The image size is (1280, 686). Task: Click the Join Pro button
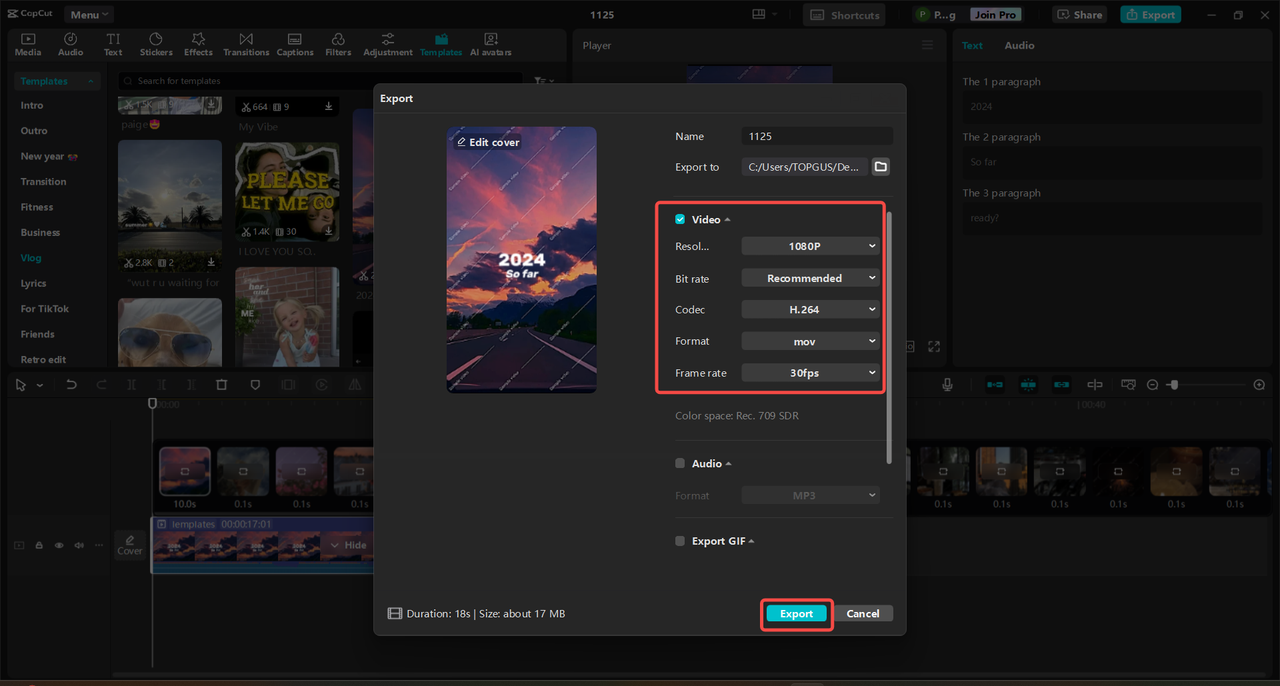coord(995,15)
